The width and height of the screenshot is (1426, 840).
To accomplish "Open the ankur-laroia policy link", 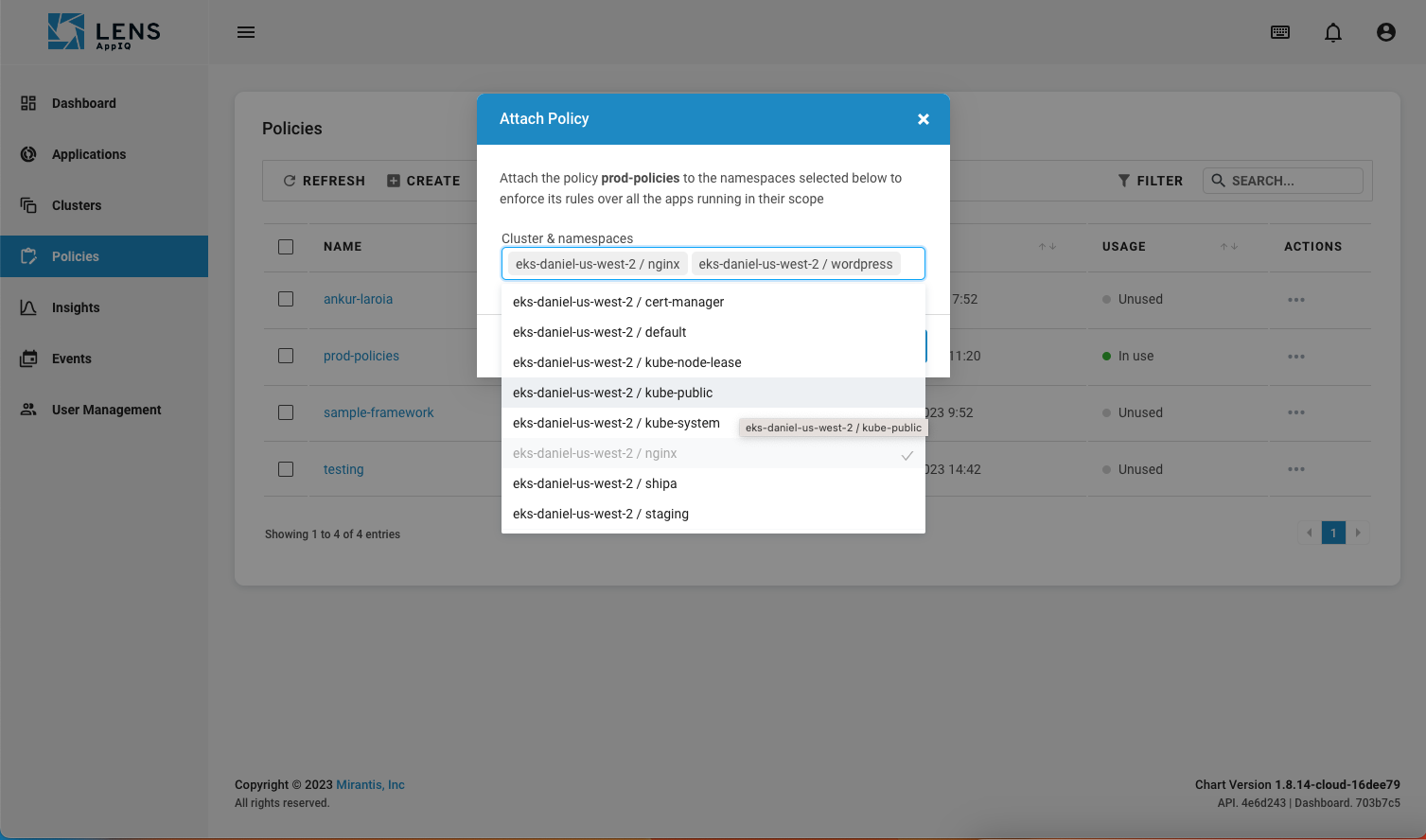I will point(358,299).
